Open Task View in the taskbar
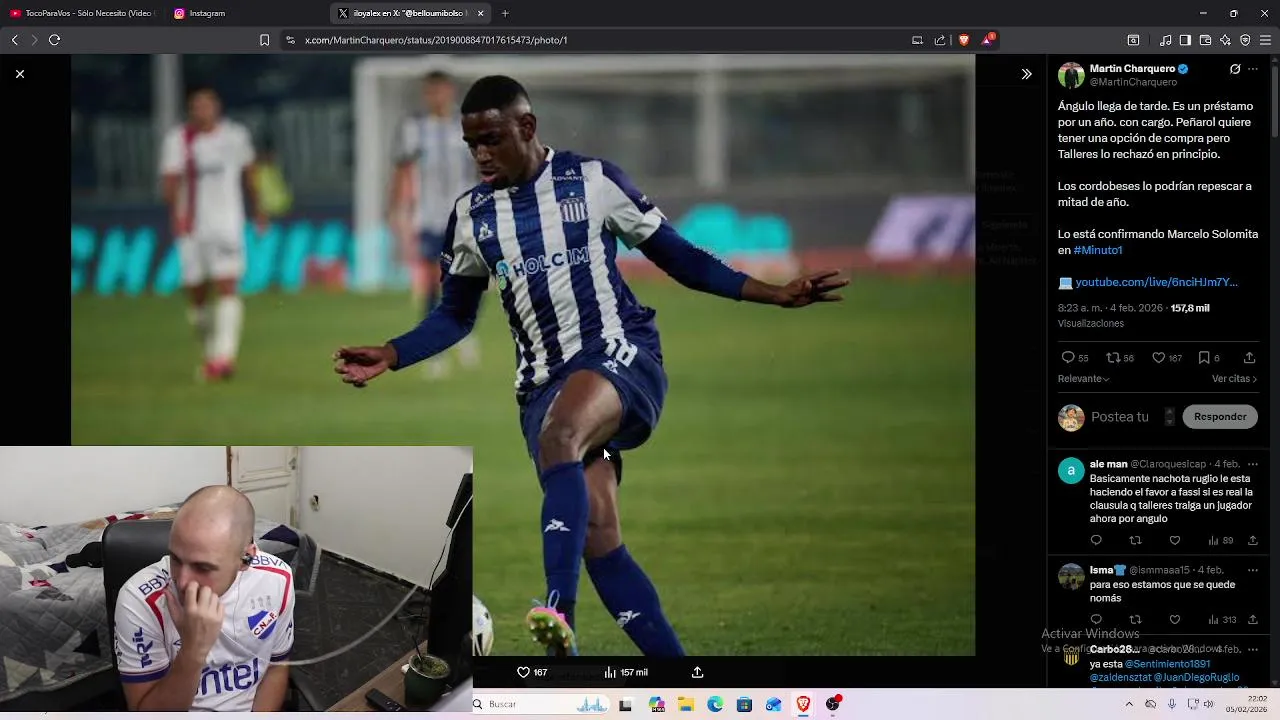Image resolution: width=1280 pixels, height=720 pixels. 625,705
